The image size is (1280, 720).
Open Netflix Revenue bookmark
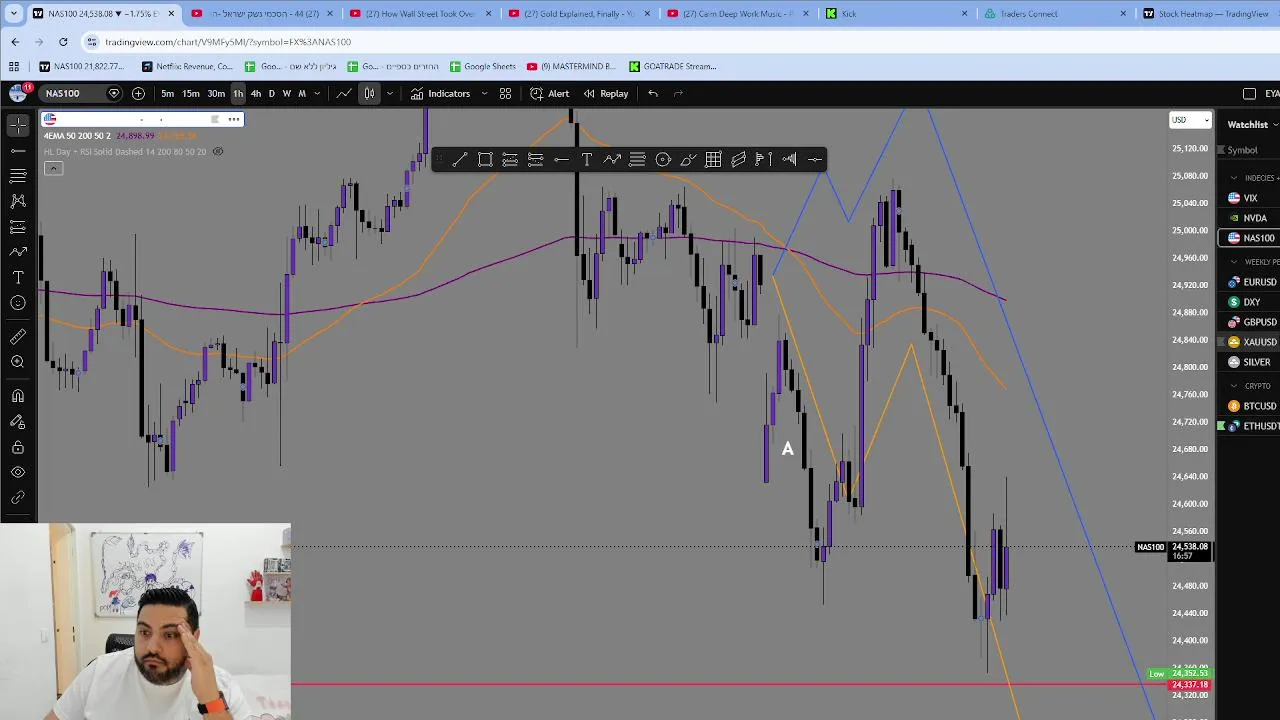187,66
